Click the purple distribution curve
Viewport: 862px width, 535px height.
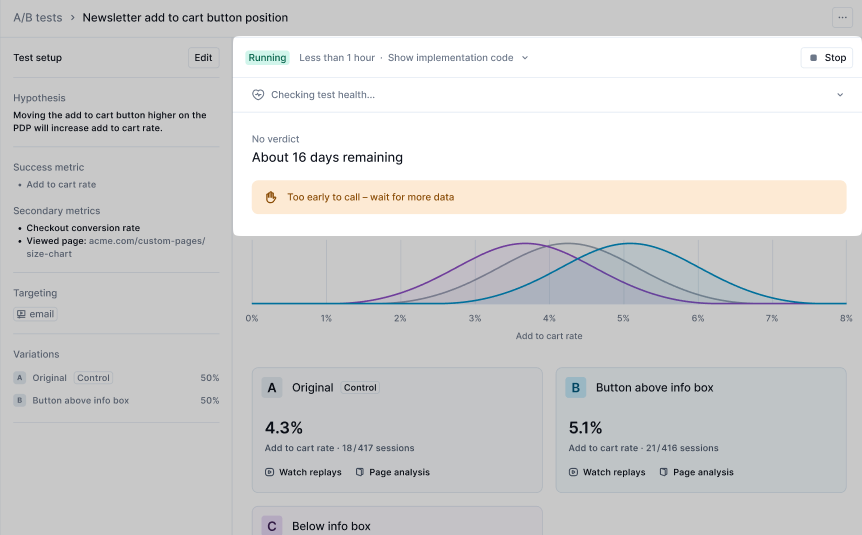coord(526,243)
